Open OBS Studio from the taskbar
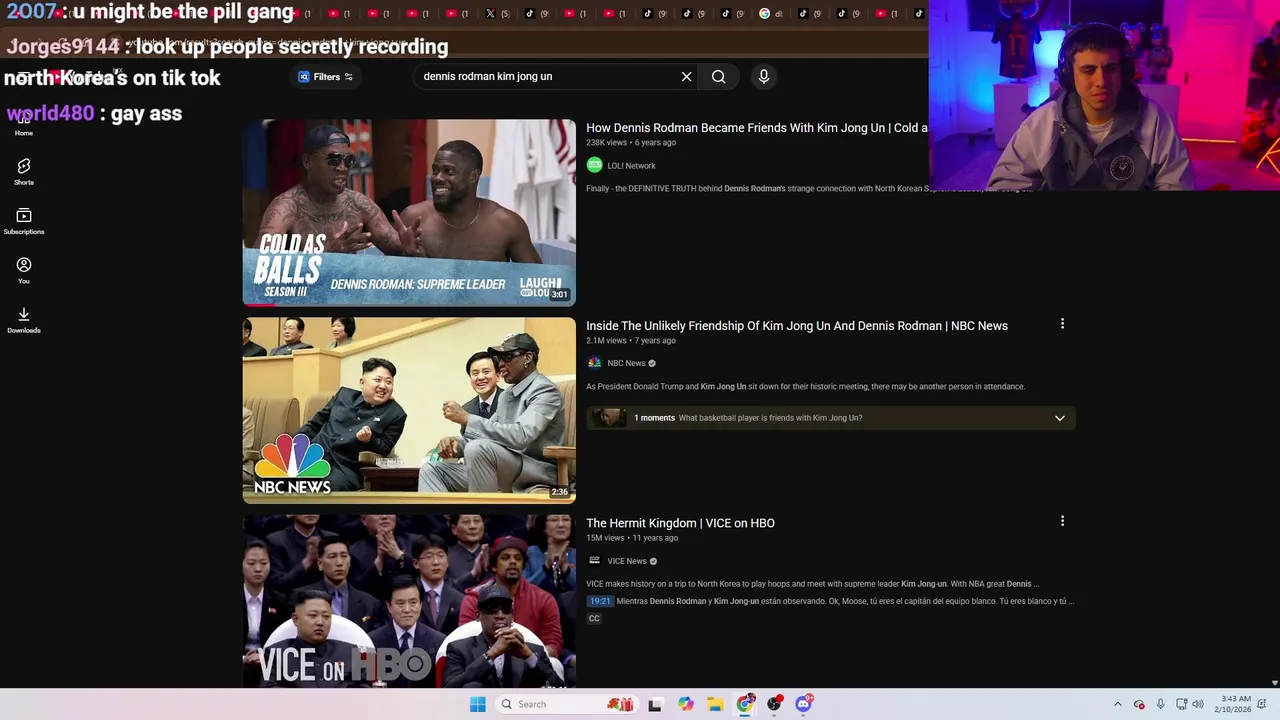 tap(774, 704)
